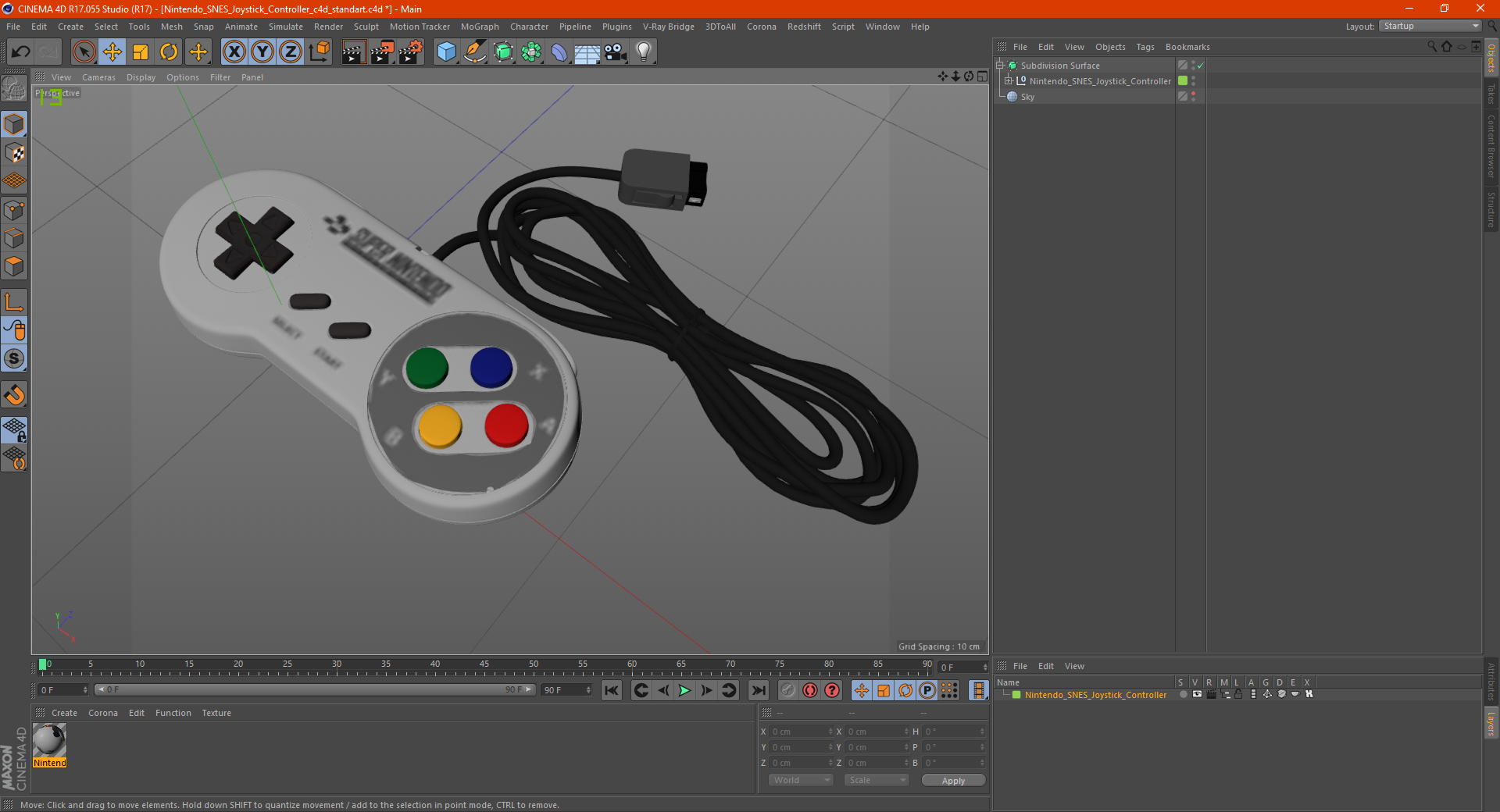The width and height of the screenshot is (1500, 812).
Task: Toggle autokeying button
Action: [810, 690]
